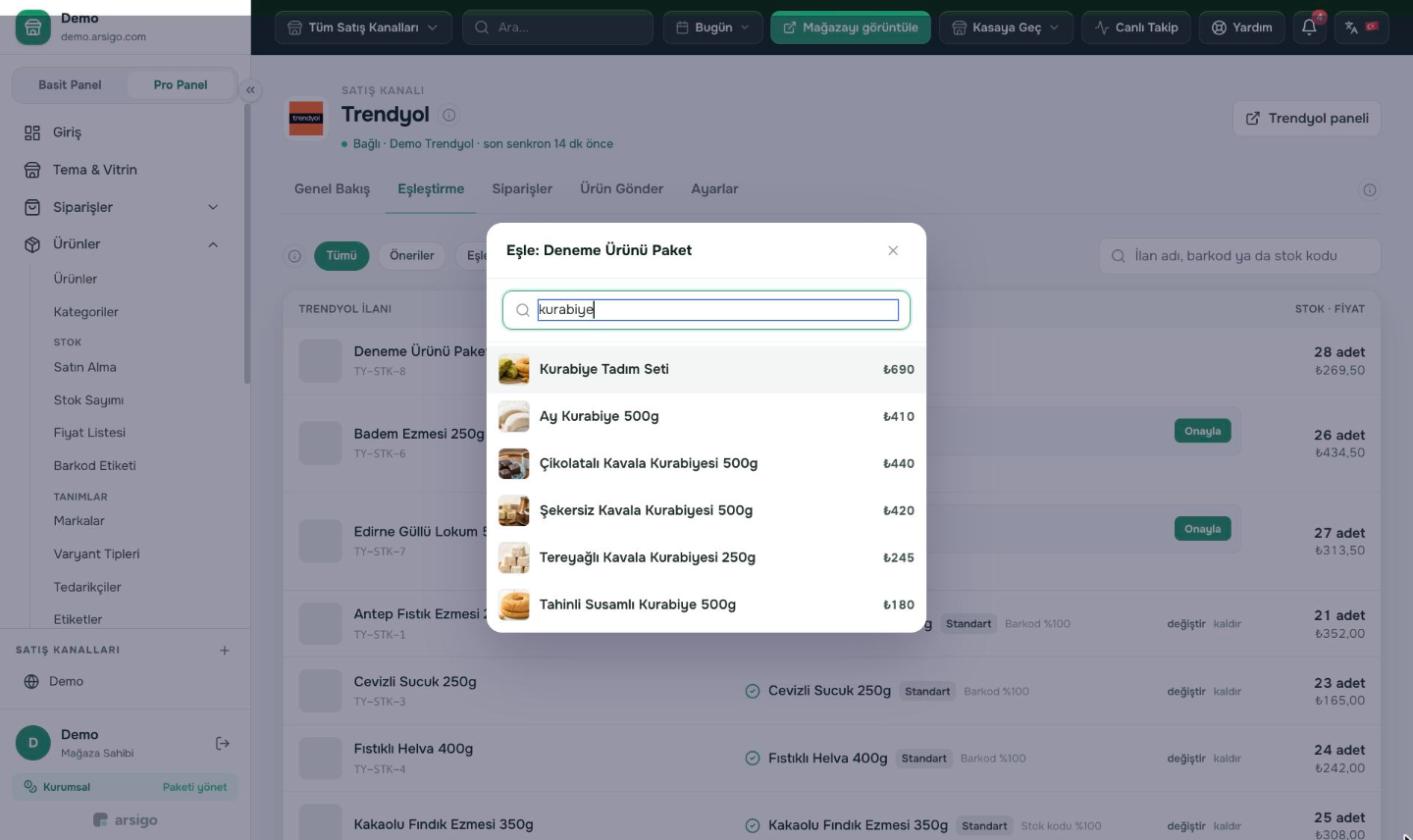1413x840 pixels.
Task: Click the Trendyol channel logo
Action: (306, 118)
